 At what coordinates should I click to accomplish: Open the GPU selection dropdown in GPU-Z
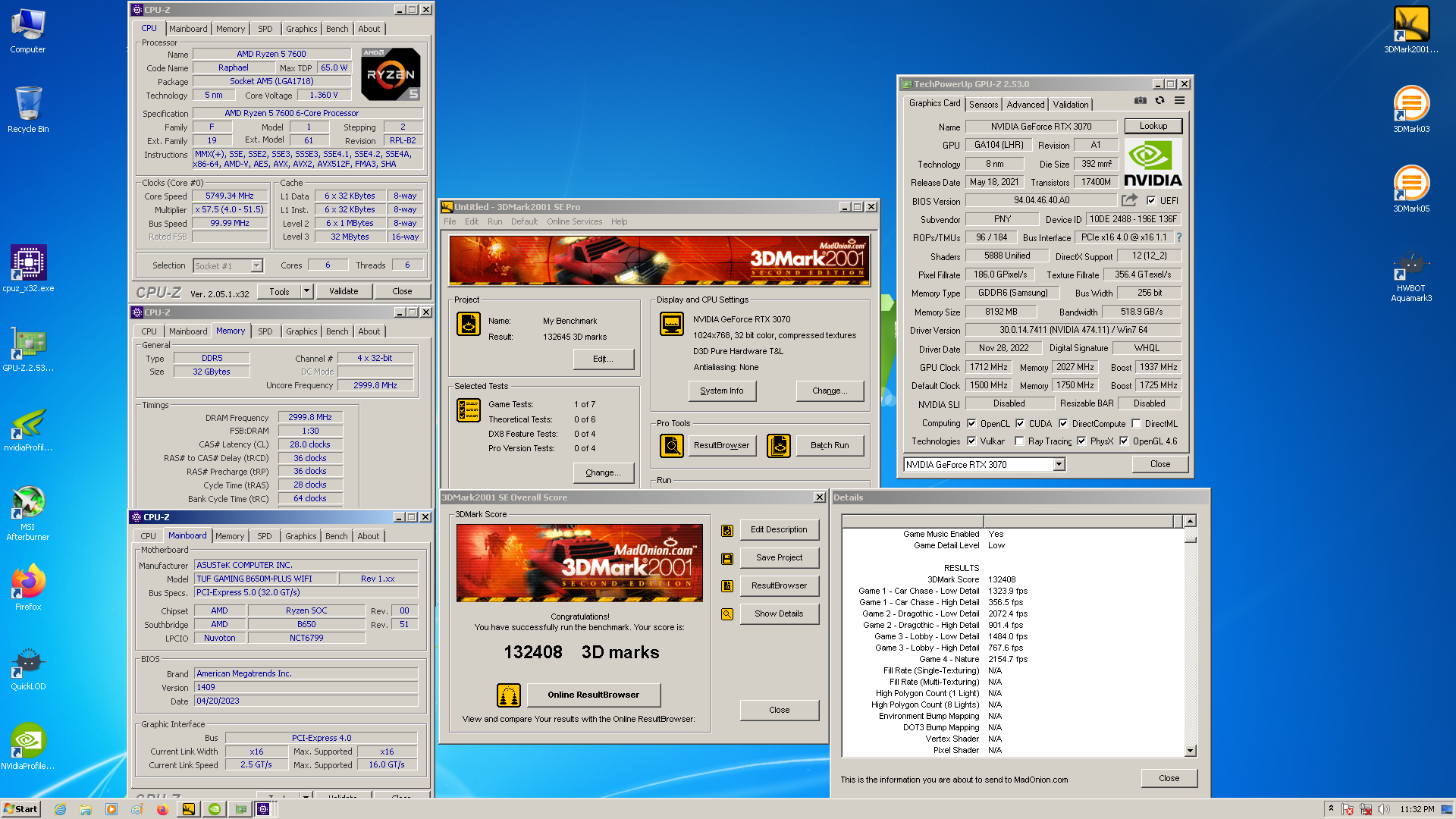[x=1059, y=465]
